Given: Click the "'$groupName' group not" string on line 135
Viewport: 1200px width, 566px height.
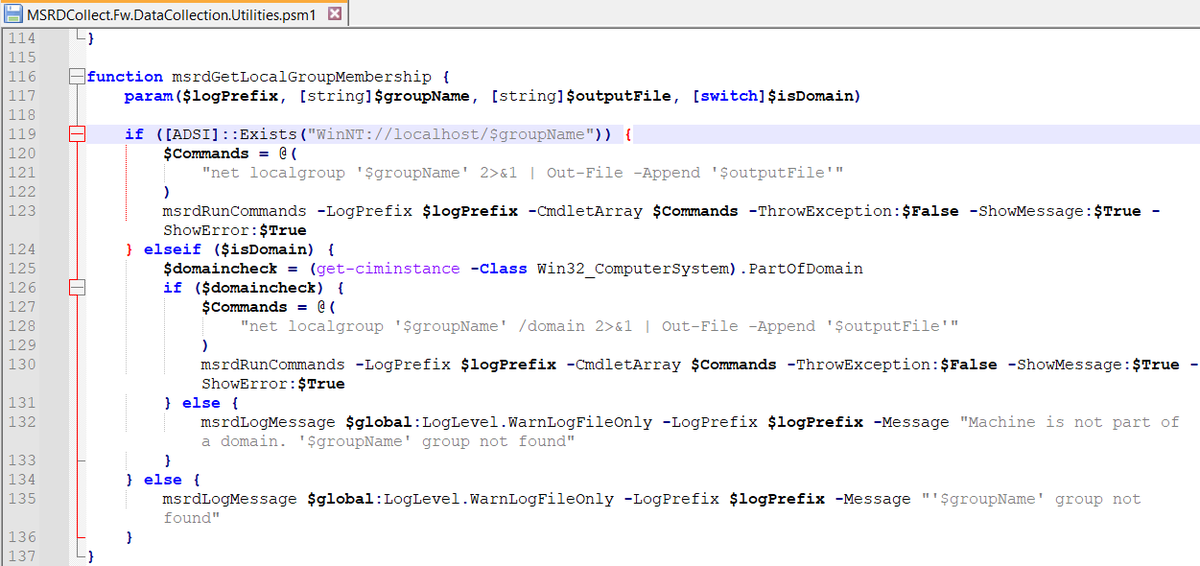Looking at the screenshot, I should click(x=1031, y=499).
